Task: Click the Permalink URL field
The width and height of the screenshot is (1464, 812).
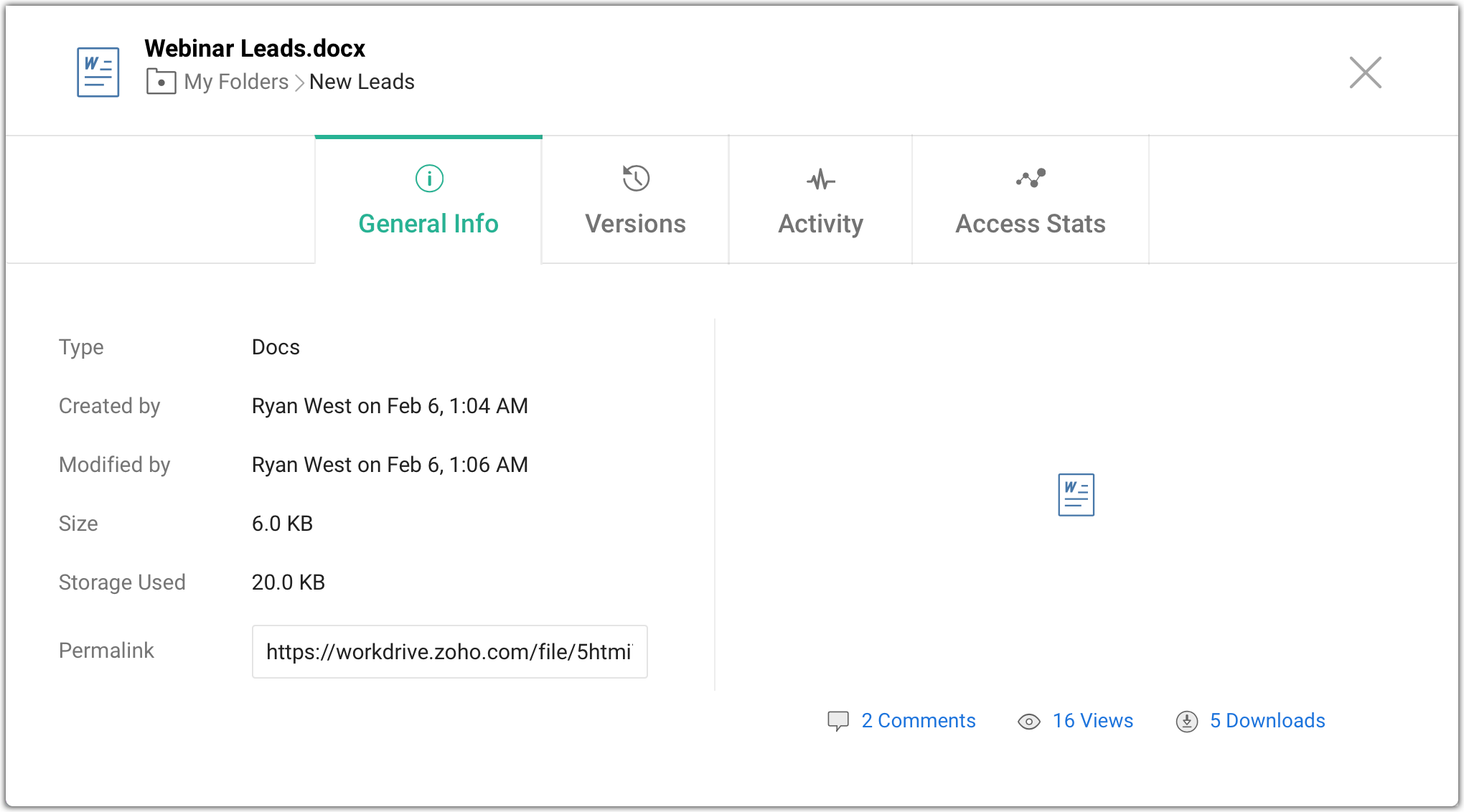Action: (x=449, y=651)
